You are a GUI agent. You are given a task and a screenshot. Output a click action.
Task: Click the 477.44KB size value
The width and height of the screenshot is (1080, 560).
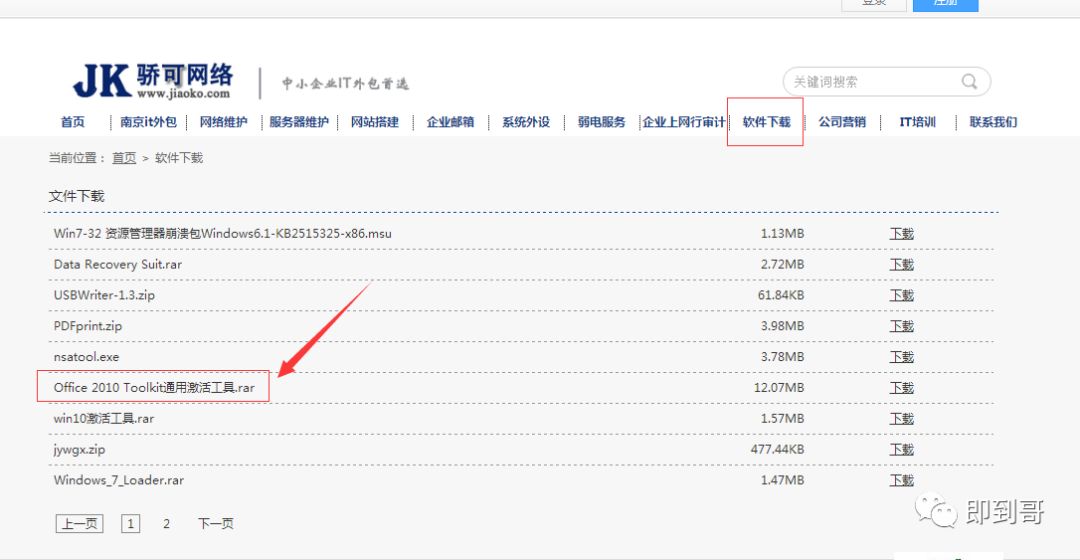coord(778,450)
